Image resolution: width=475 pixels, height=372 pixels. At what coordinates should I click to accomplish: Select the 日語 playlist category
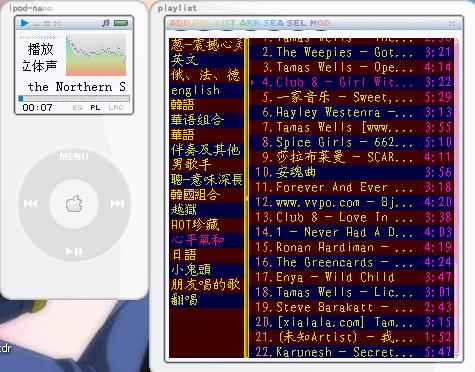coord(207,255)
